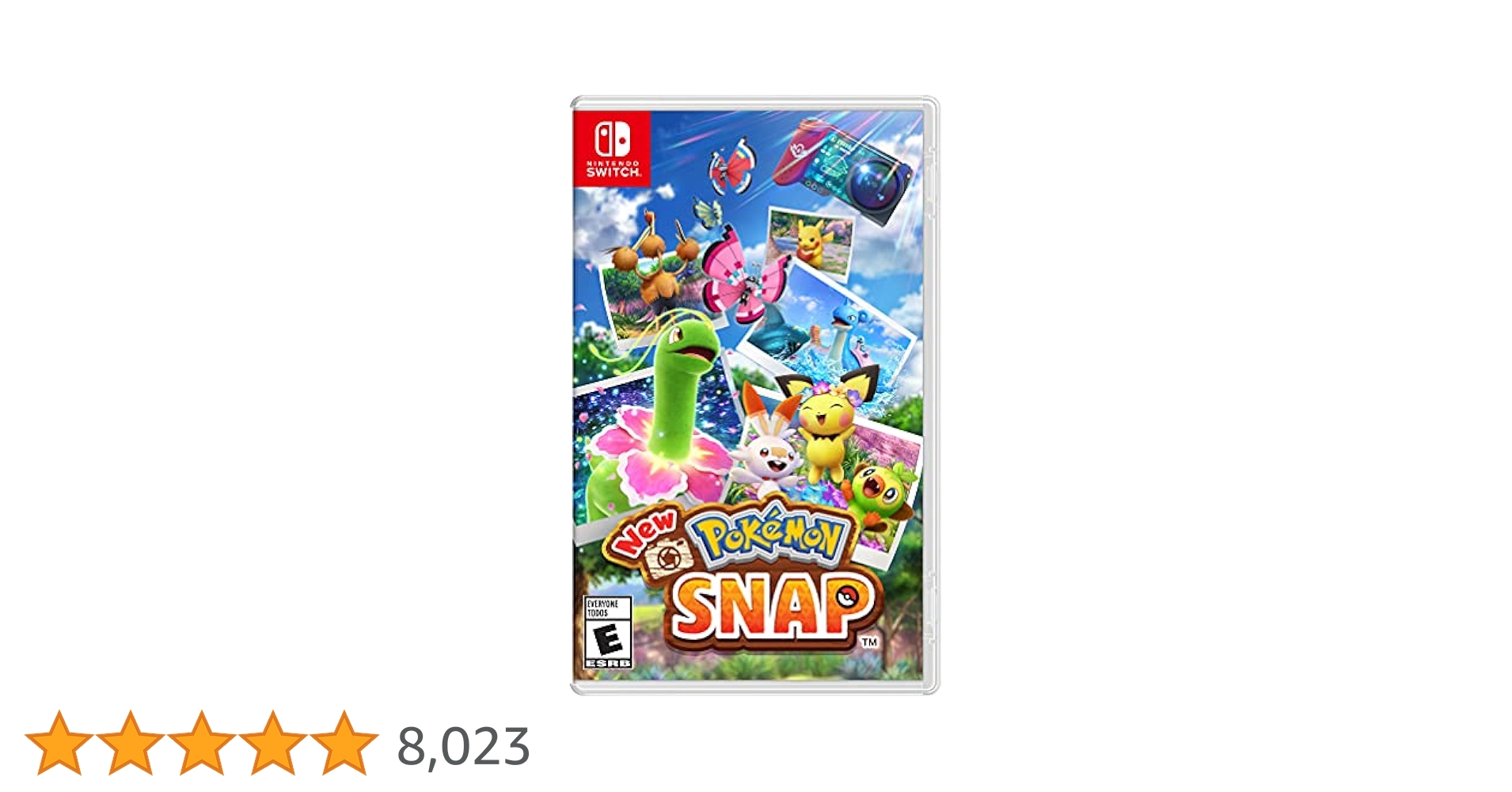Click the ESRB Everyone rating badge
The height and width of the screenshot is (792, 1512).
point(608,632)
